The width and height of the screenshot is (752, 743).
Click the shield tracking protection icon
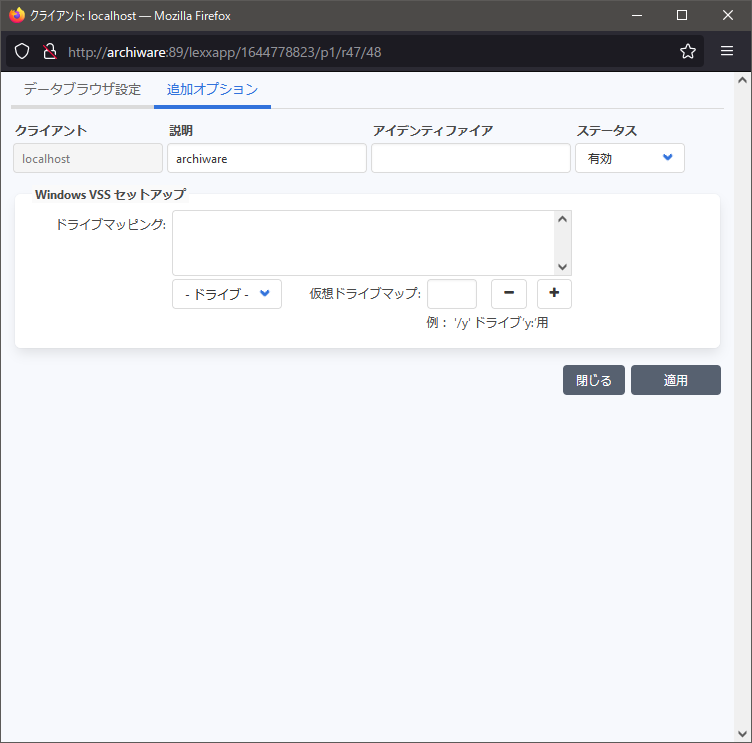tap(22, 52)
